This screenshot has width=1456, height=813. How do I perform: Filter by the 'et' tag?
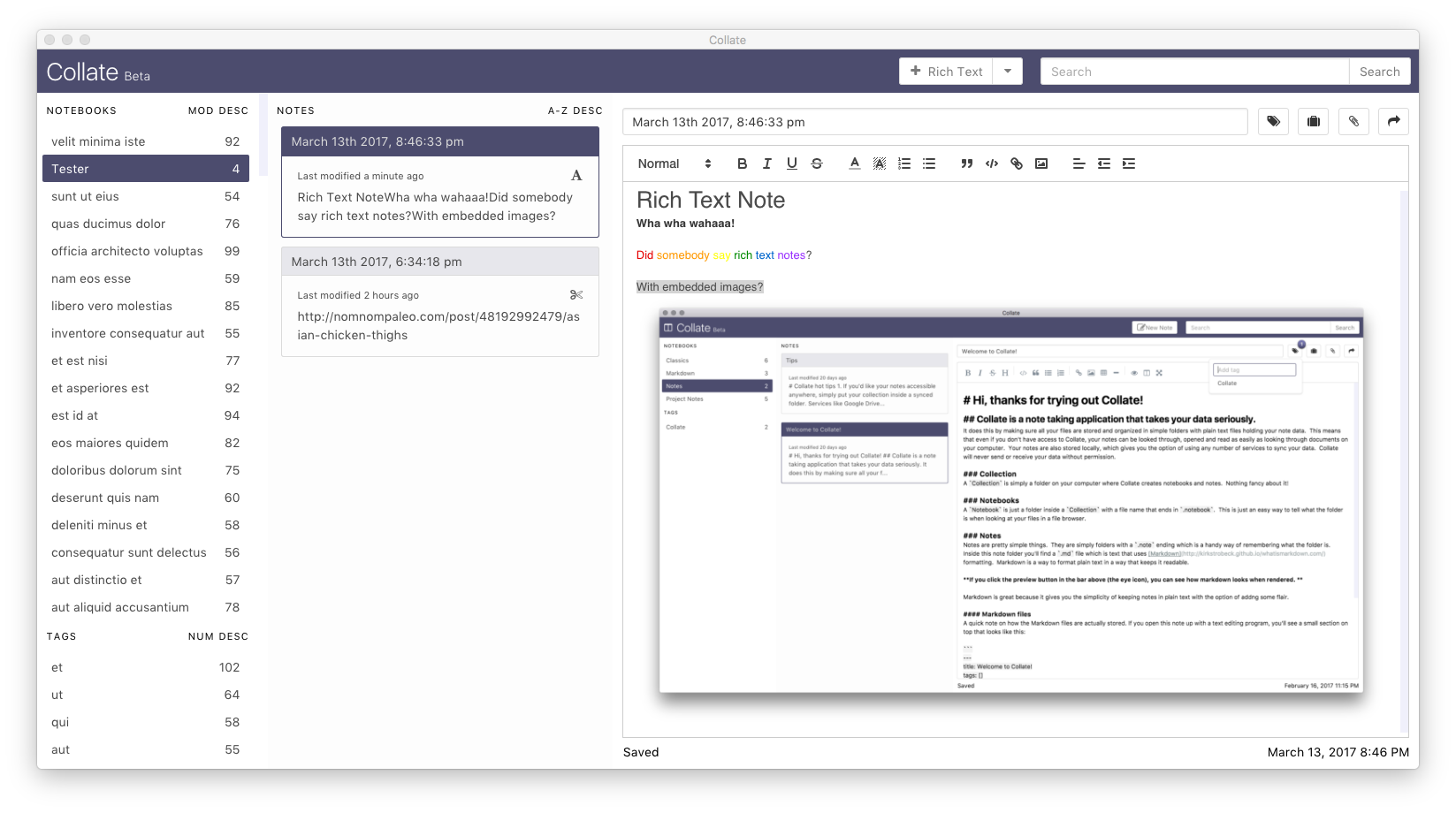pyautogui.click(x=146, y=667)
